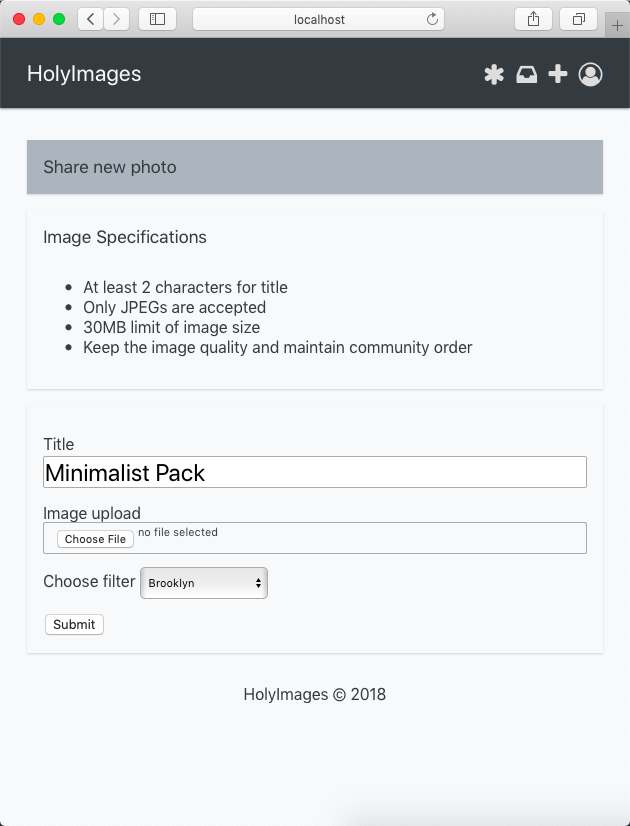
Task: Show the Safari sidebar
Action: [x=157, y=19]
